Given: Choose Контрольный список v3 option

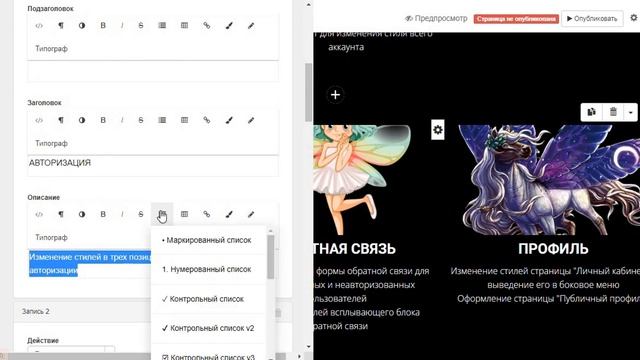Looking at the screenshot, I should click(x=209, y=356).
